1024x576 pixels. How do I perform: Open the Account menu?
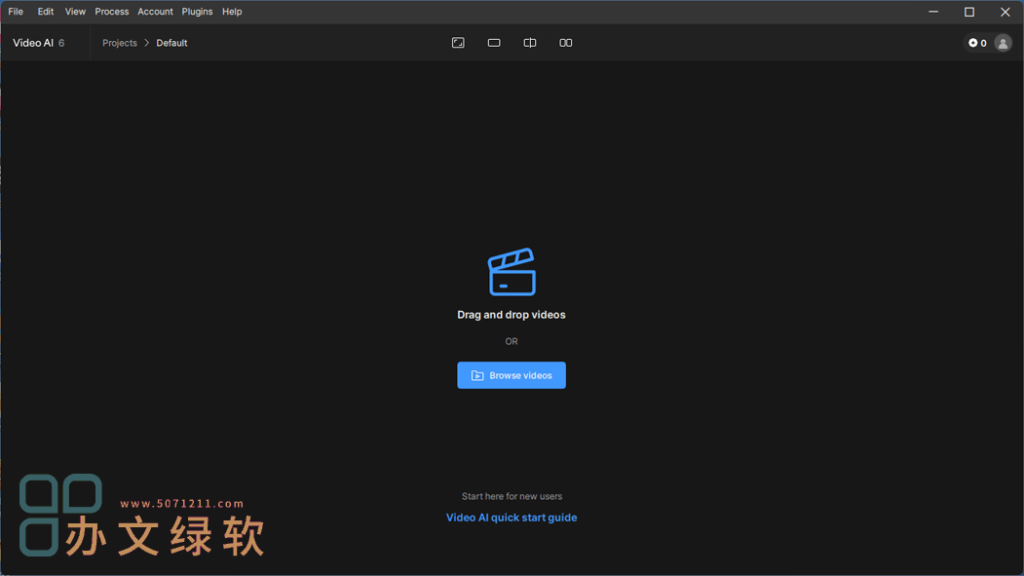155,11
